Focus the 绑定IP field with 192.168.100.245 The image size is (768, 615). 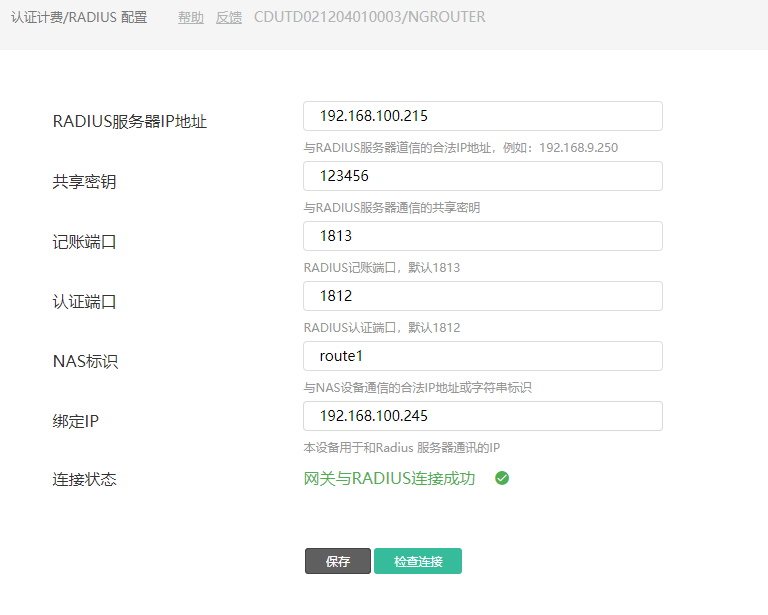click(x=482, y=416)
